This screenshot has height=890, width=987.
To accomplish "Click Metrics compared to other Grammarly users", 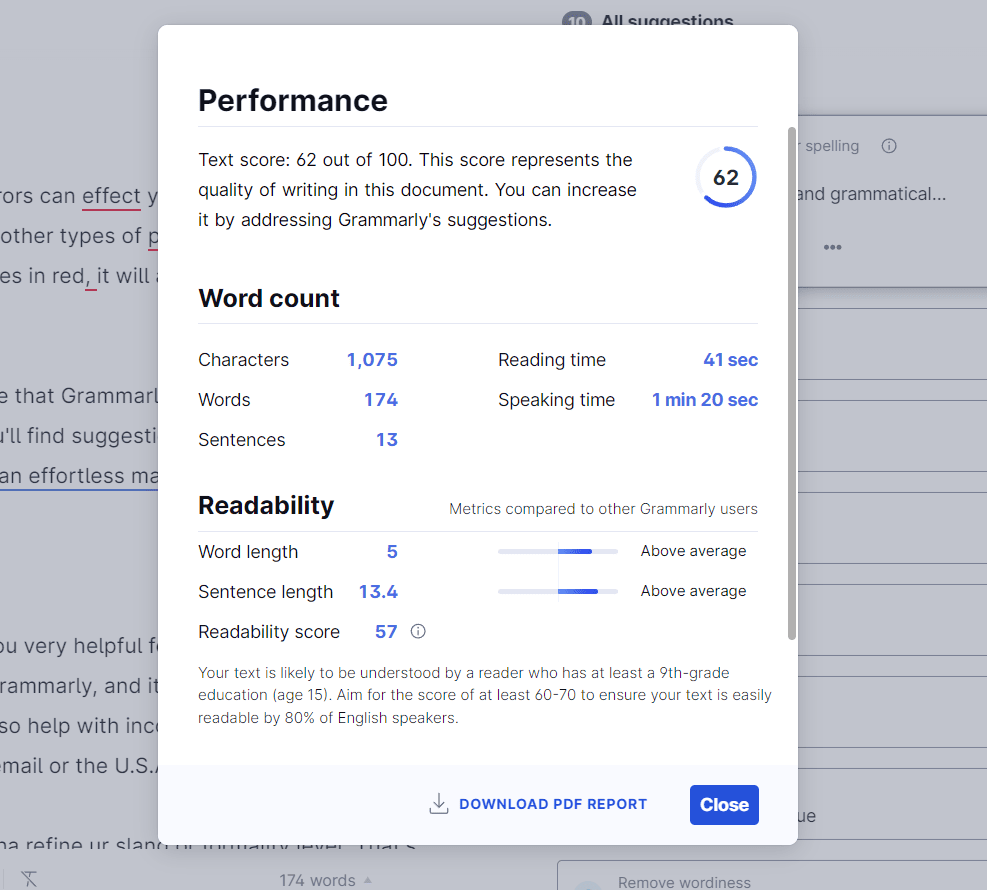I will [603, 509].
